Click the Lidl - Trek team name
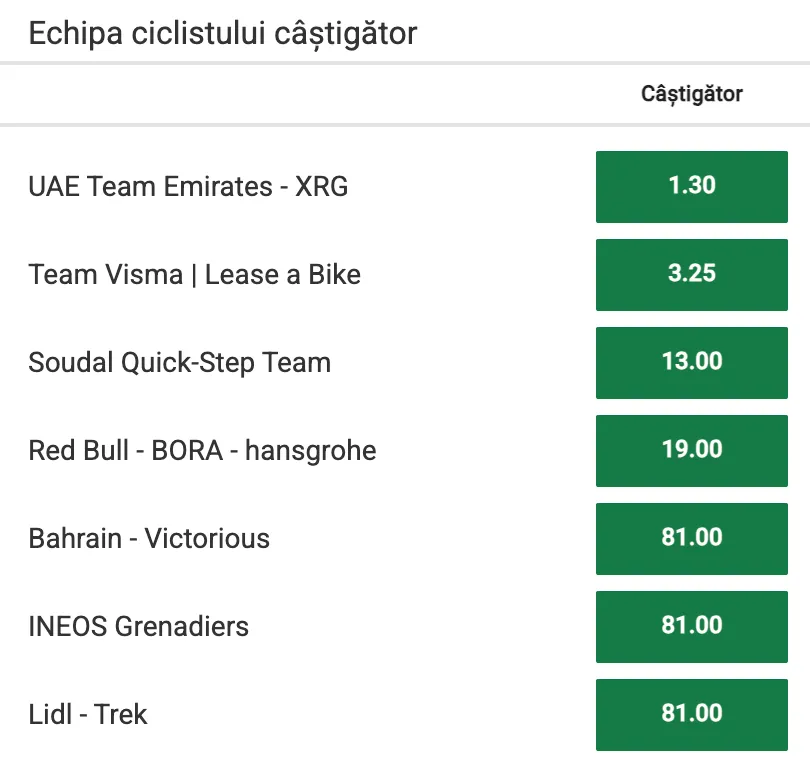Screen dimensions: 810x764 pos(88,714)
